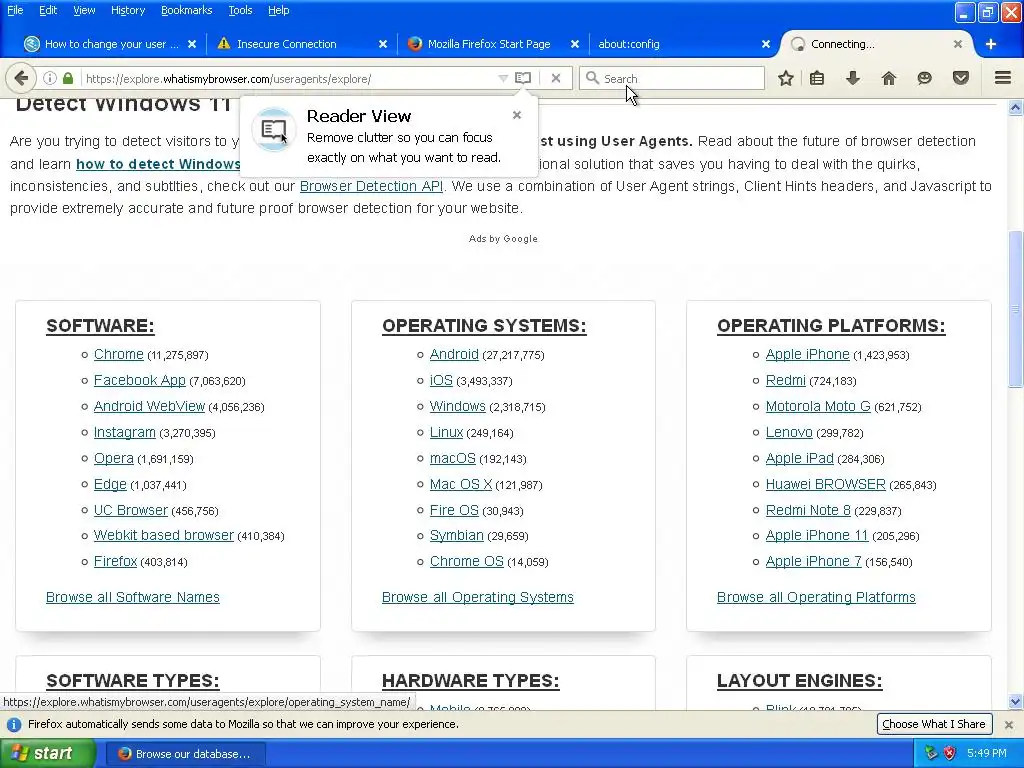Viewport: 1024px width, 768px height.
Task: Open the Hello chat smiley icon
Action: click(x=925, y=78)
